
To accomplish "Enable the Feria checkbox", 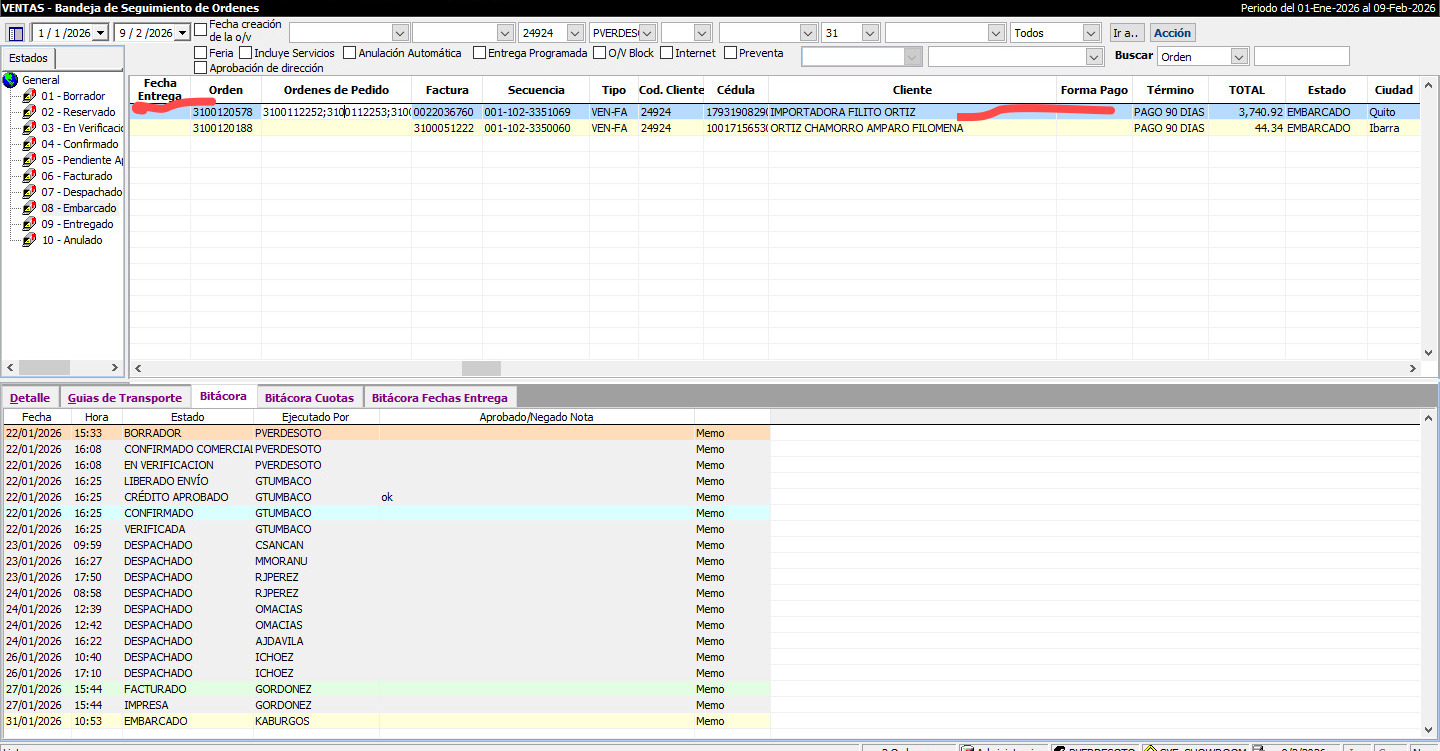I will coord(201,53).
